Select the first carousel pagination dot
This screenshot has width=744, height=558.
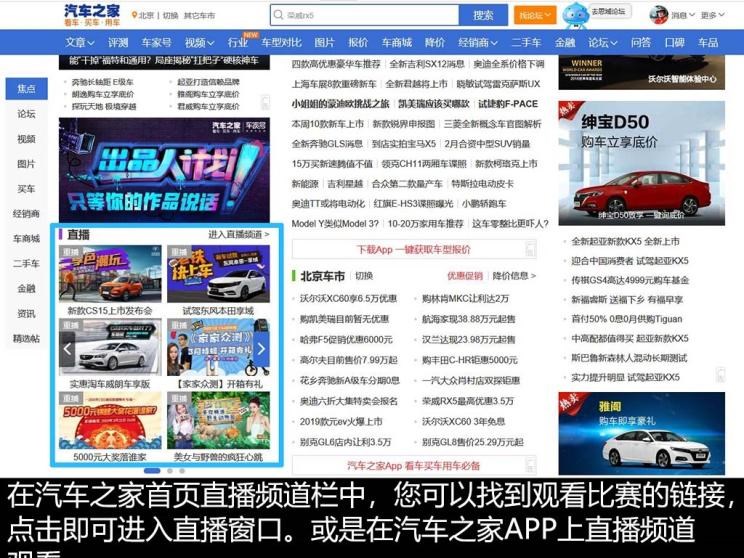tap(151, 470)
